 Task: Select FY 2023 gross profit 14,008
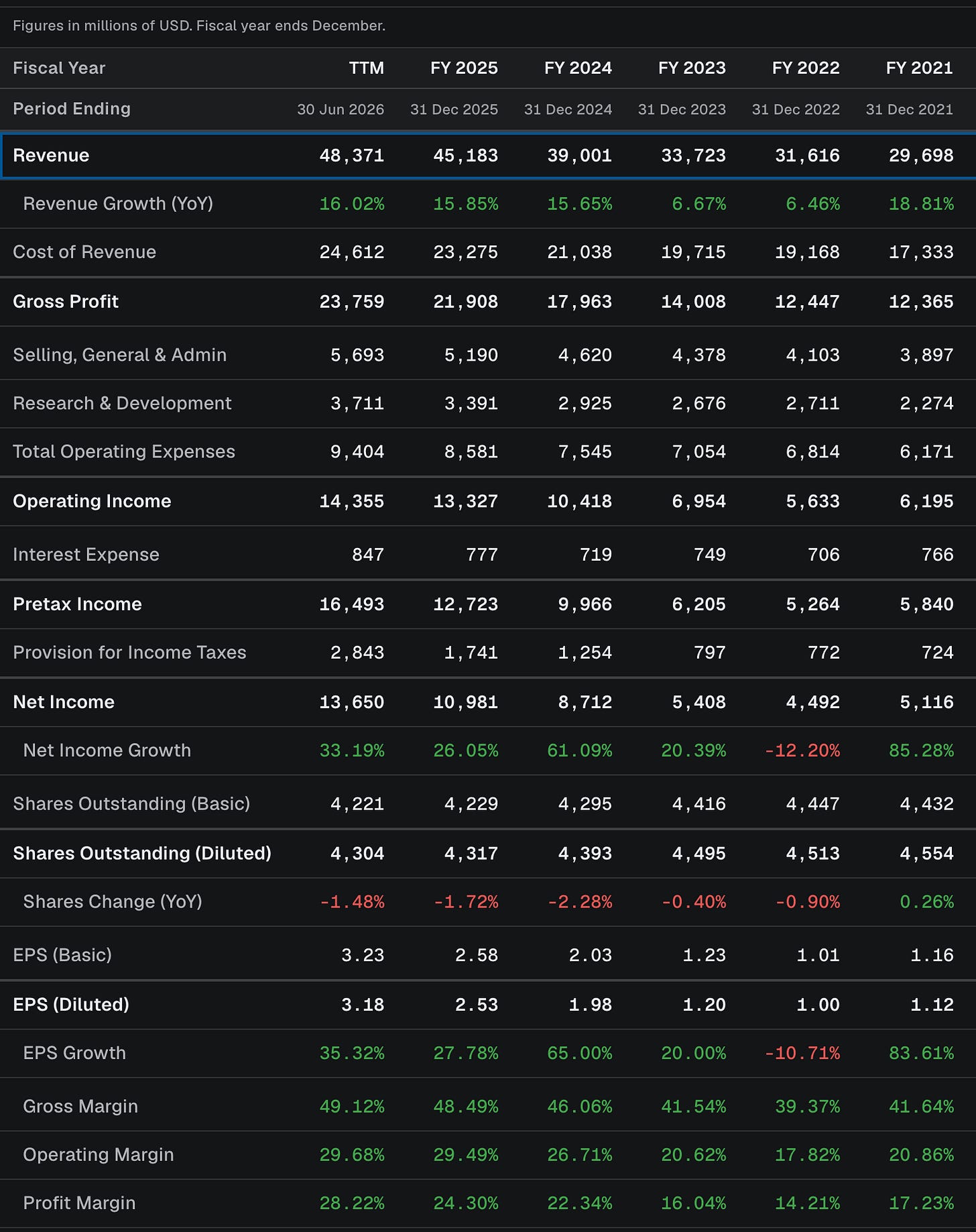pos(693,302)
